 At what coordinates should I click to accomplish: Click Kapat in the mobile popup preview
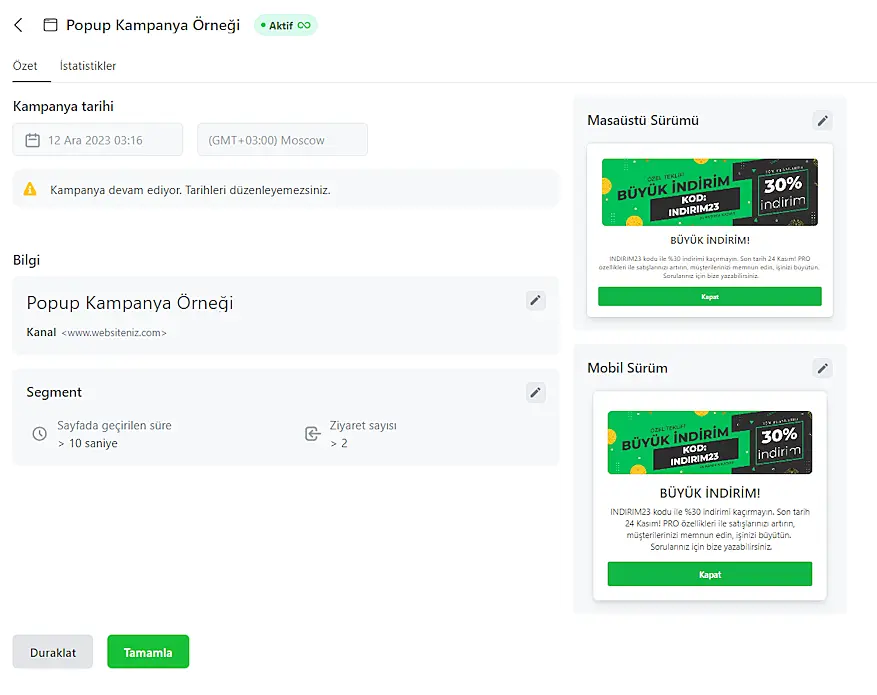pyautogui.click(x=709, y=575)
